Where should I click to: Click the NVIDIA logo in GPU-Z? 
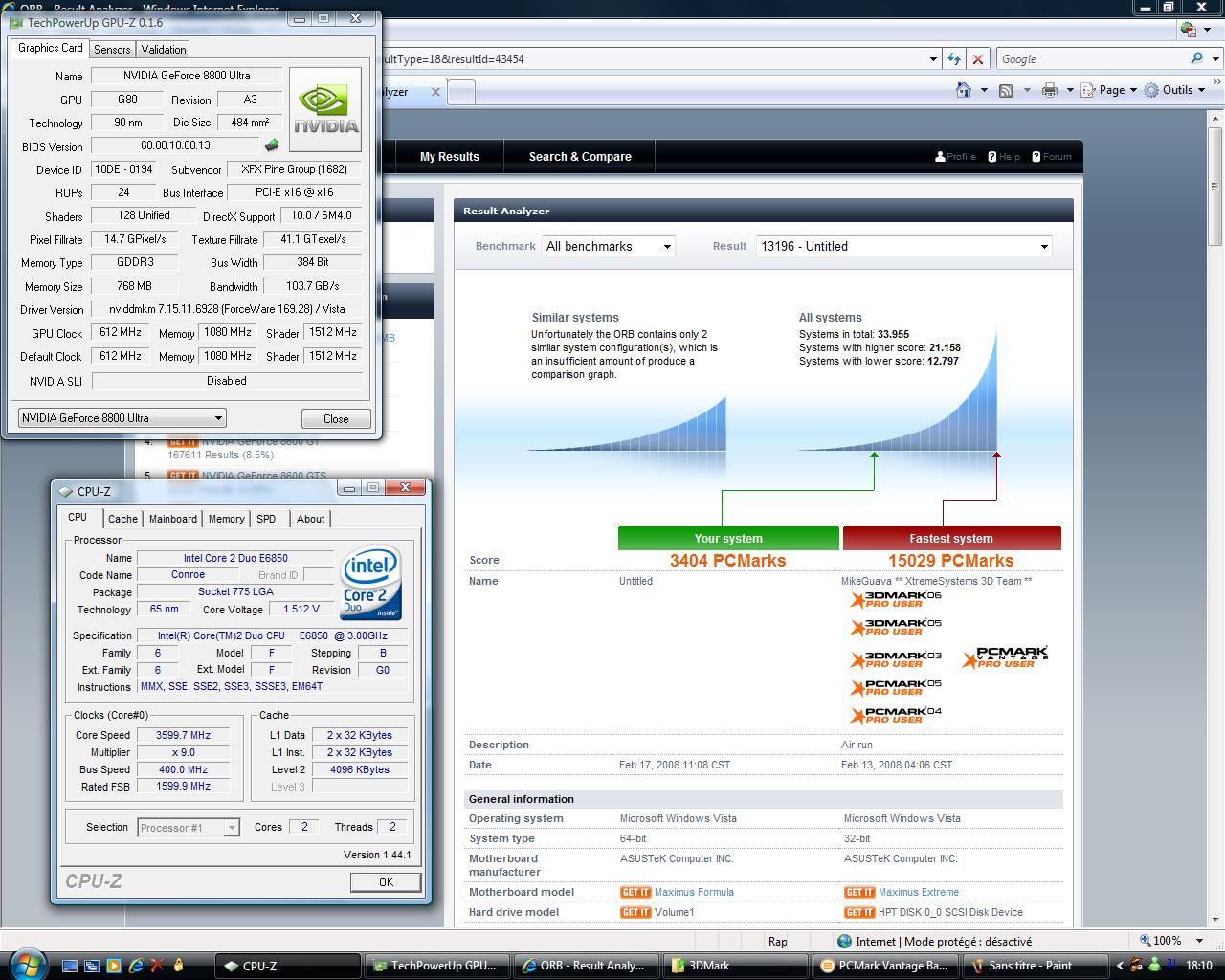click(325, 109)
